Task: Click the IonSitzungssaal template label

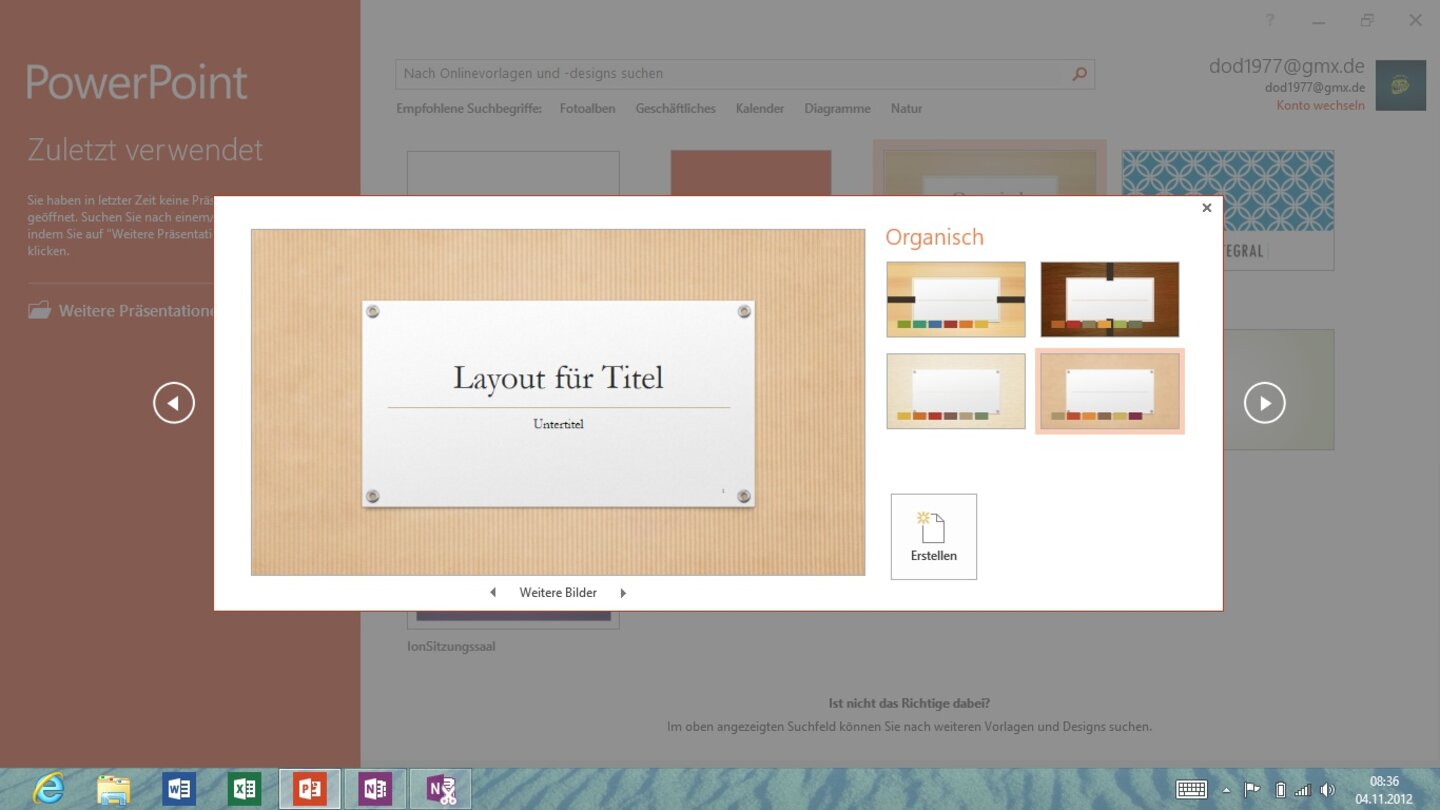Action: (451, 647)
